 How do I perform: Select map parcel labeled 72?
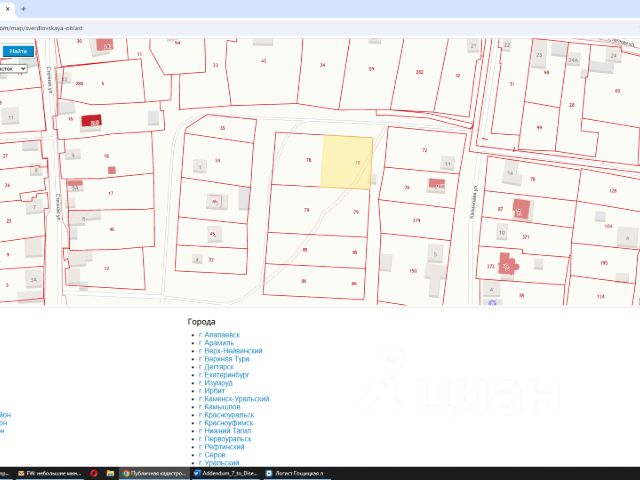pos(424,150)
